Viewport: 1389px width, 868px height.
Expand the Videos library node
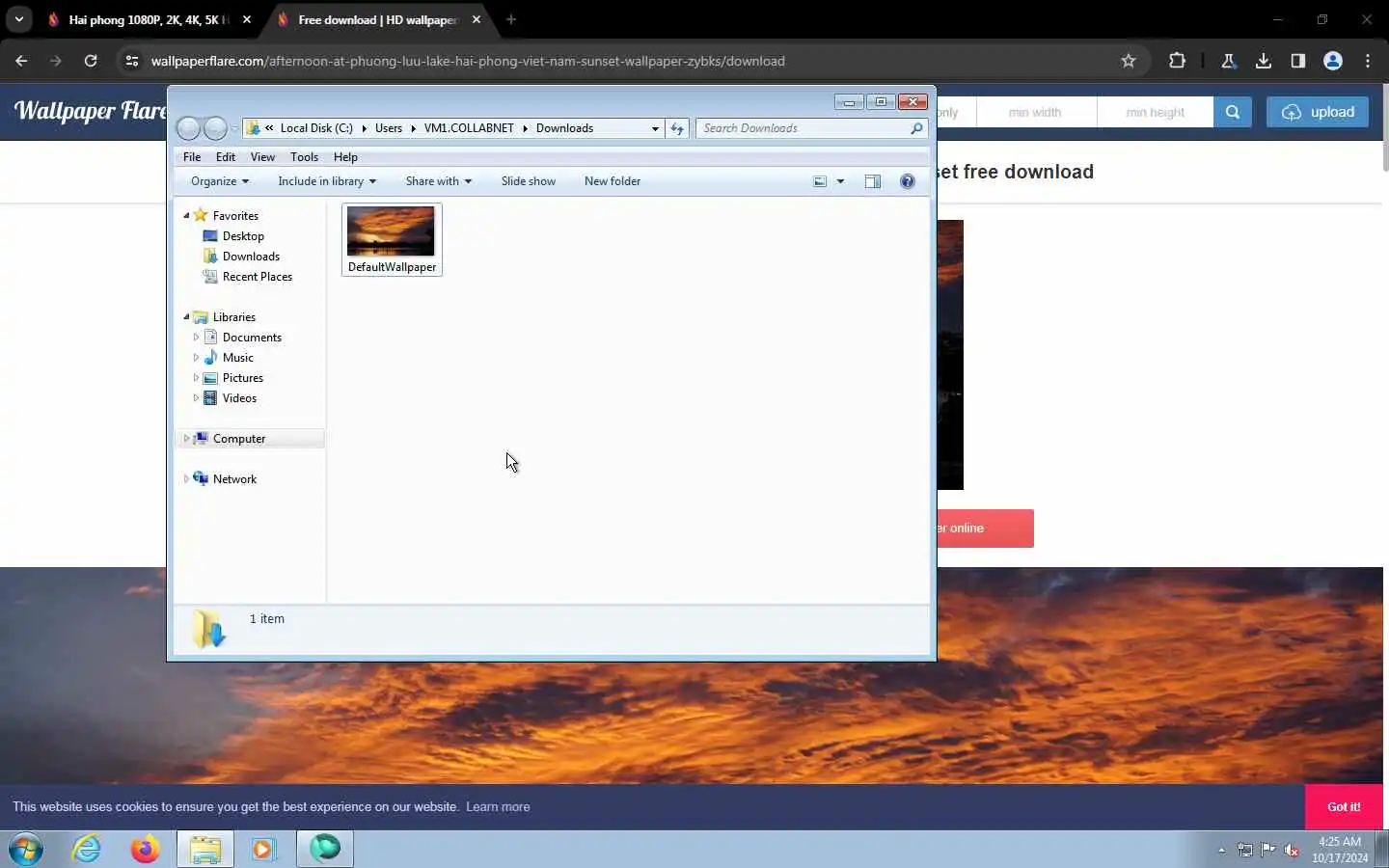coord(196,398)
